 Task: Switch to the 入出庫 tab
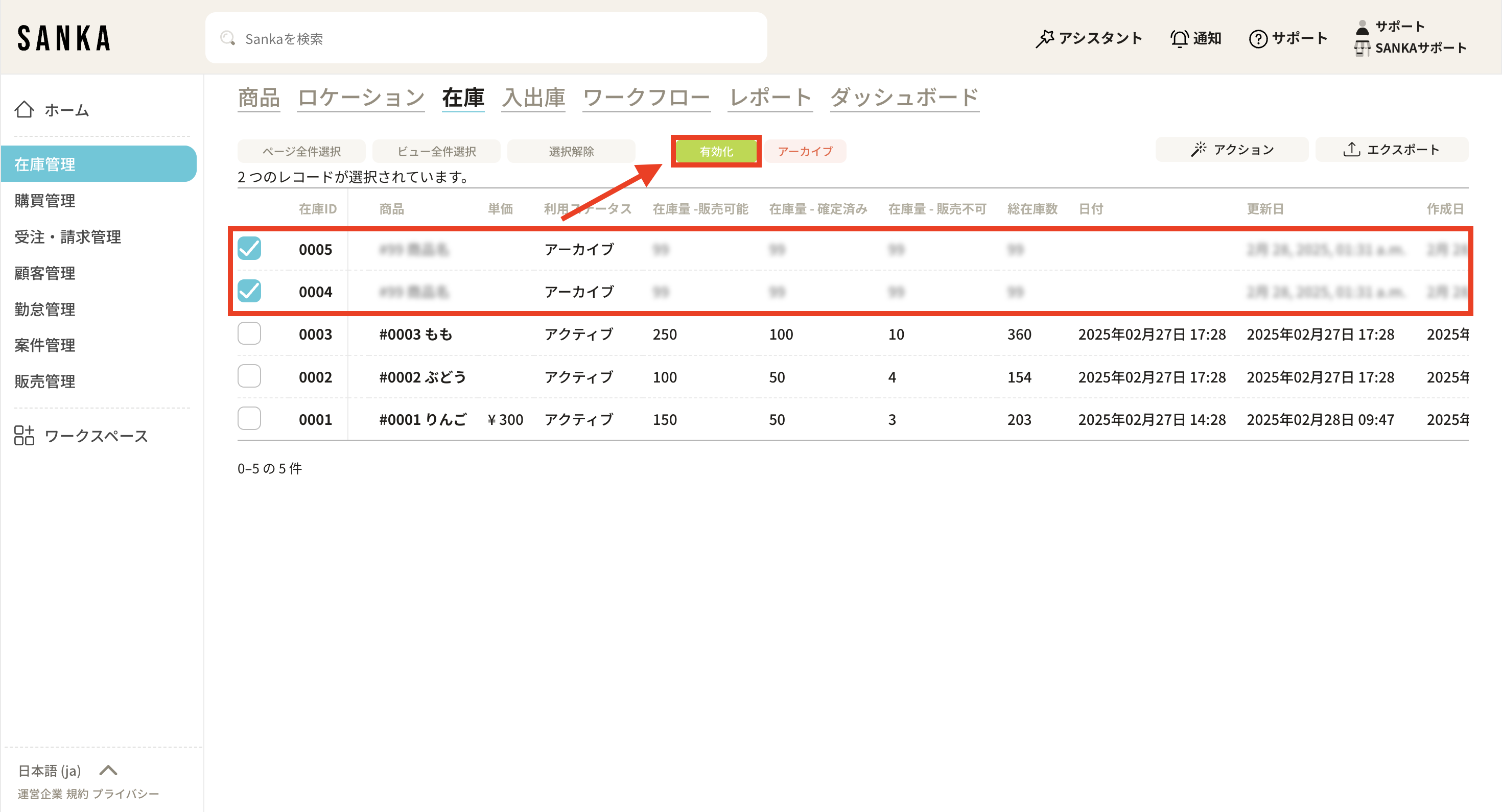tap(533, 98)
